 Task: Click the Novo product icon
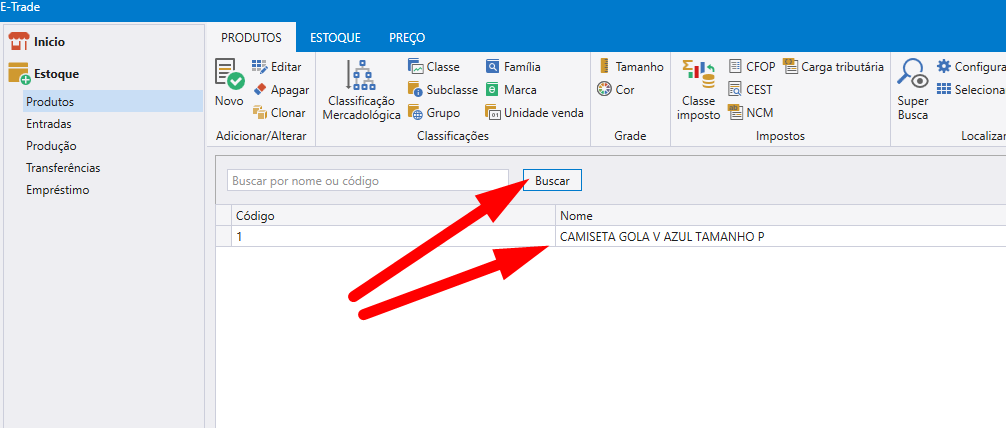coord(229,76)
